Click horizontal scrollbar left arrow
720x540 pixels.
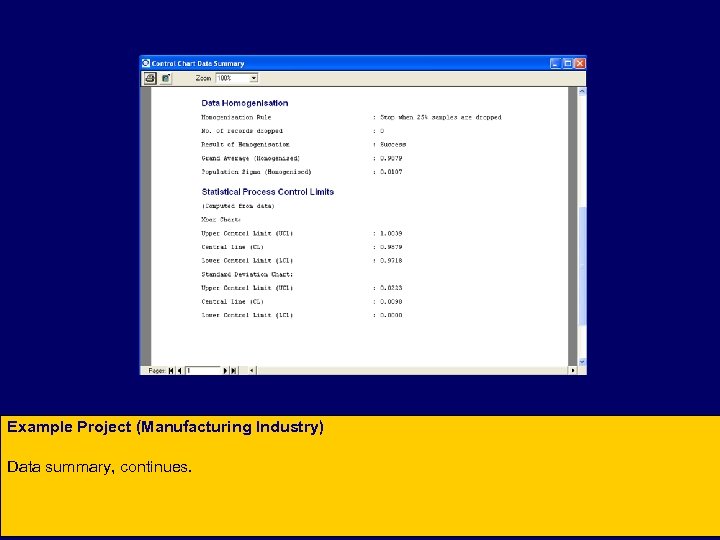[252, 371]
